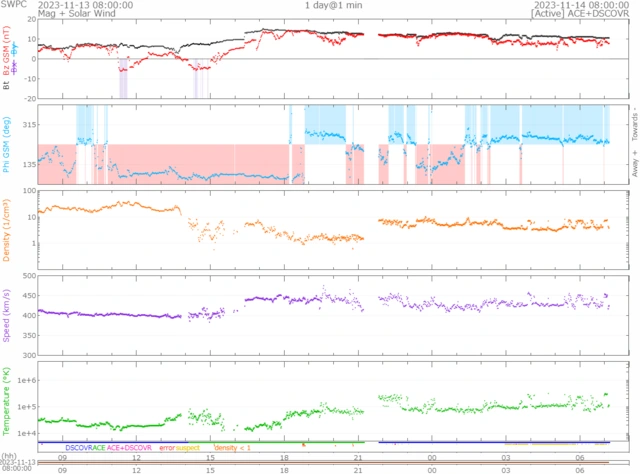Click the 20 tick on the Bz axis
640x474 pixels.
coord(32,19)
